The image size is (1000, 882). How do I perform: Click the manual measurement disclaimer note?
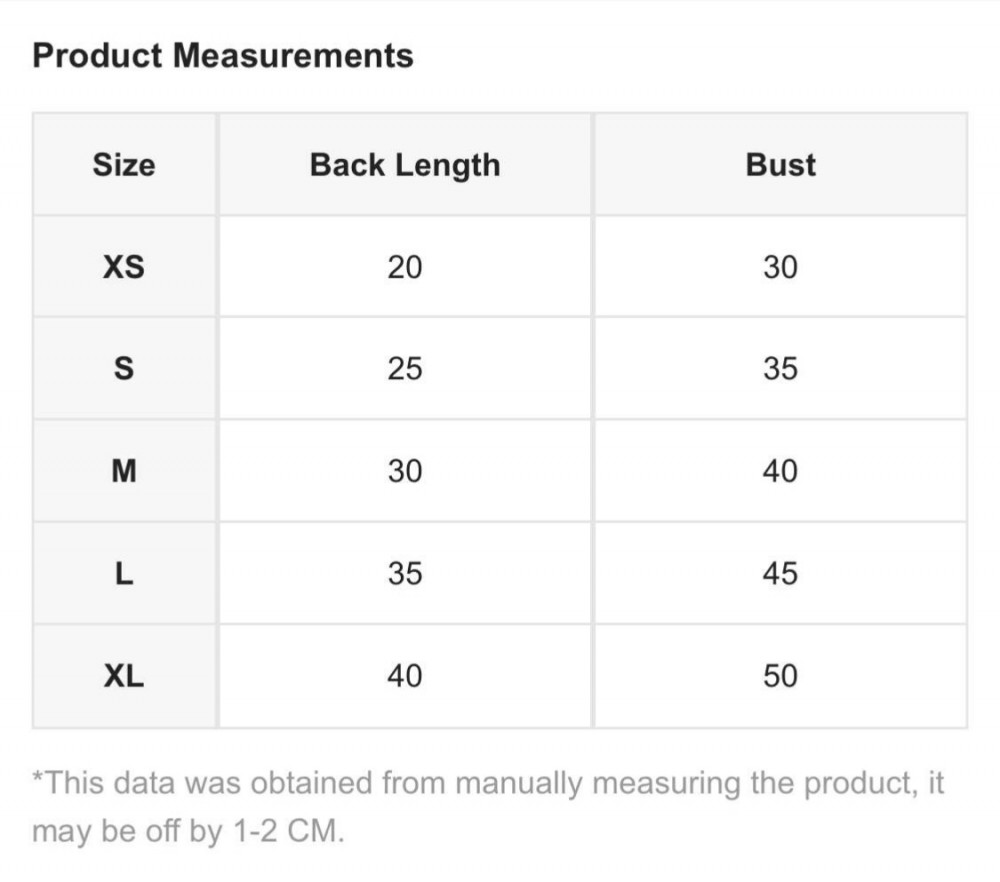488,806
